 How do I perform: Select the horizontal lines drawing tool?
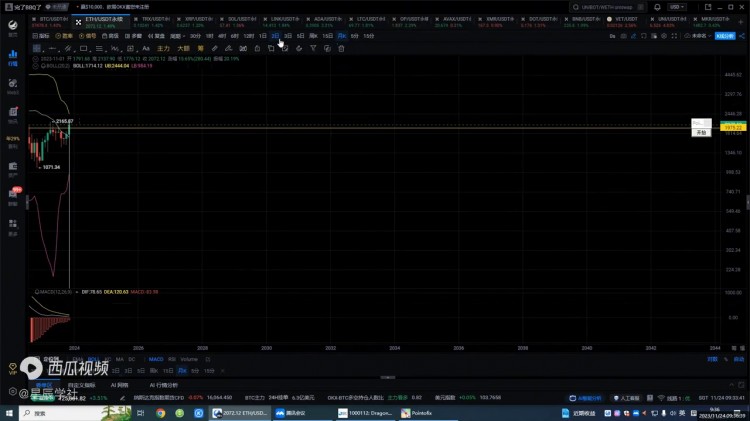tap(99, 48)
